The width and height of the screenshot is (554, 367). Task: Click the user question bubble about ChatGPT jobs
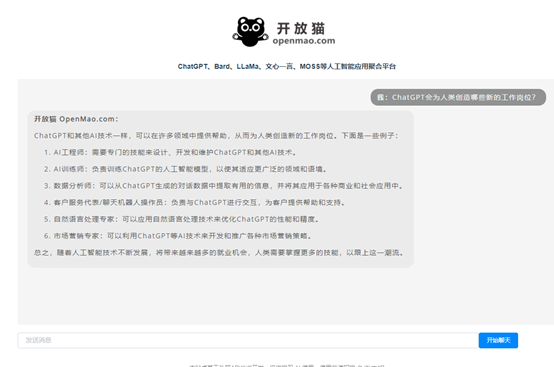[x=458, y=97]
